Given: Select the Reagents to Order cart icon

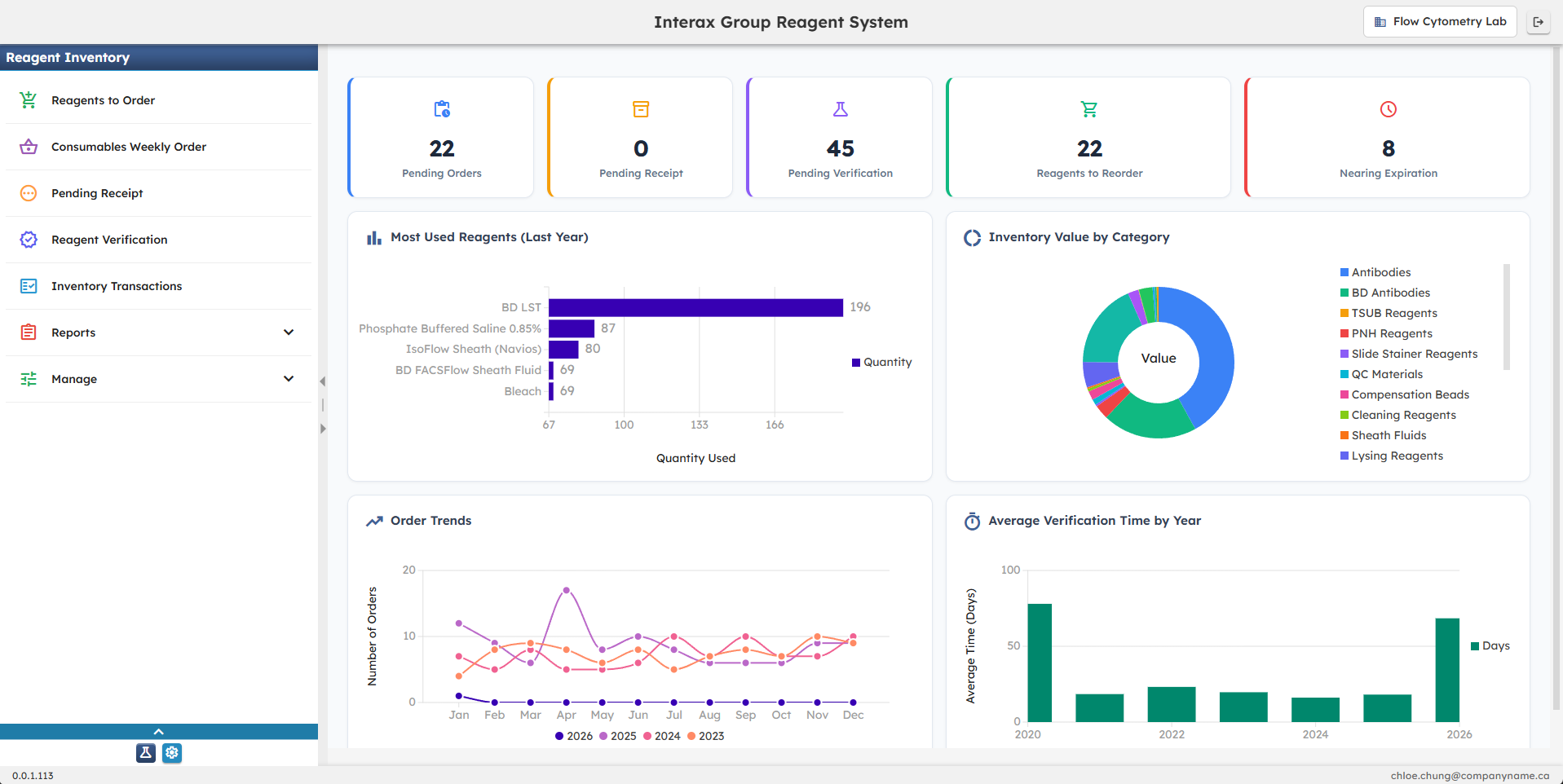Looking at the screenshot, I should [29, 99].
